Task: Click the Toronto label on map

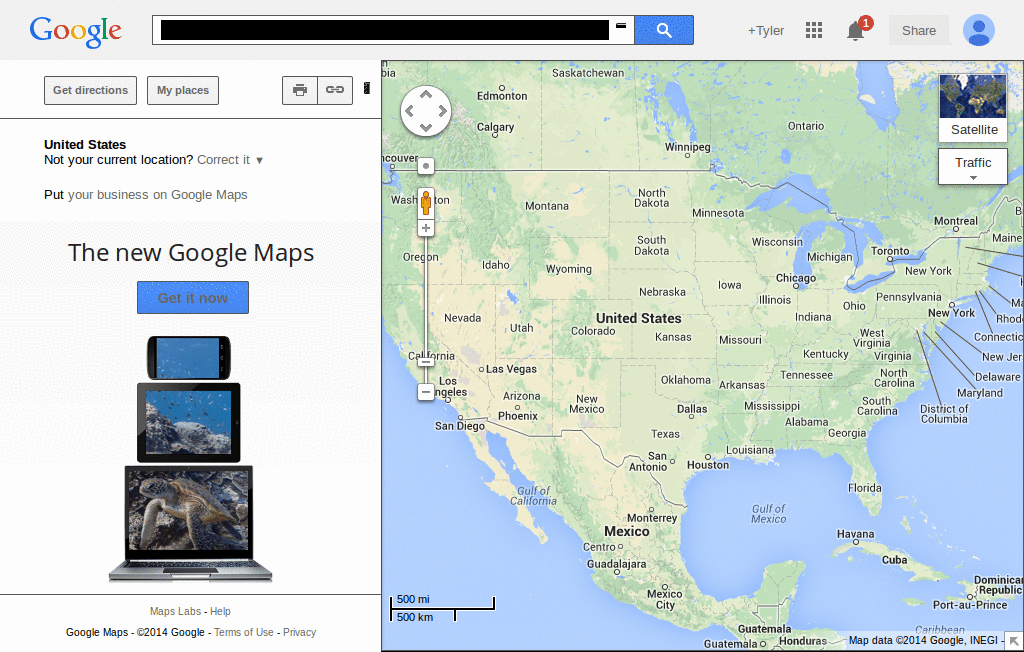Action: click(x=890, y=251)
